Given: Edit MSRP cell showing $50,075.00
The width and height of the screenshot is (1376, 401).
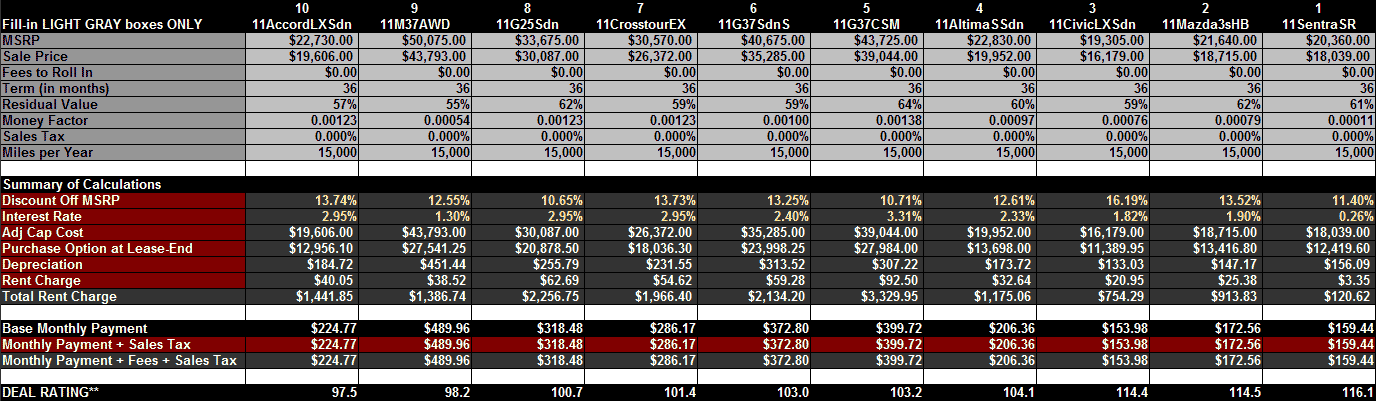Looking at the screenshot, I should click(x=417, y=39).
